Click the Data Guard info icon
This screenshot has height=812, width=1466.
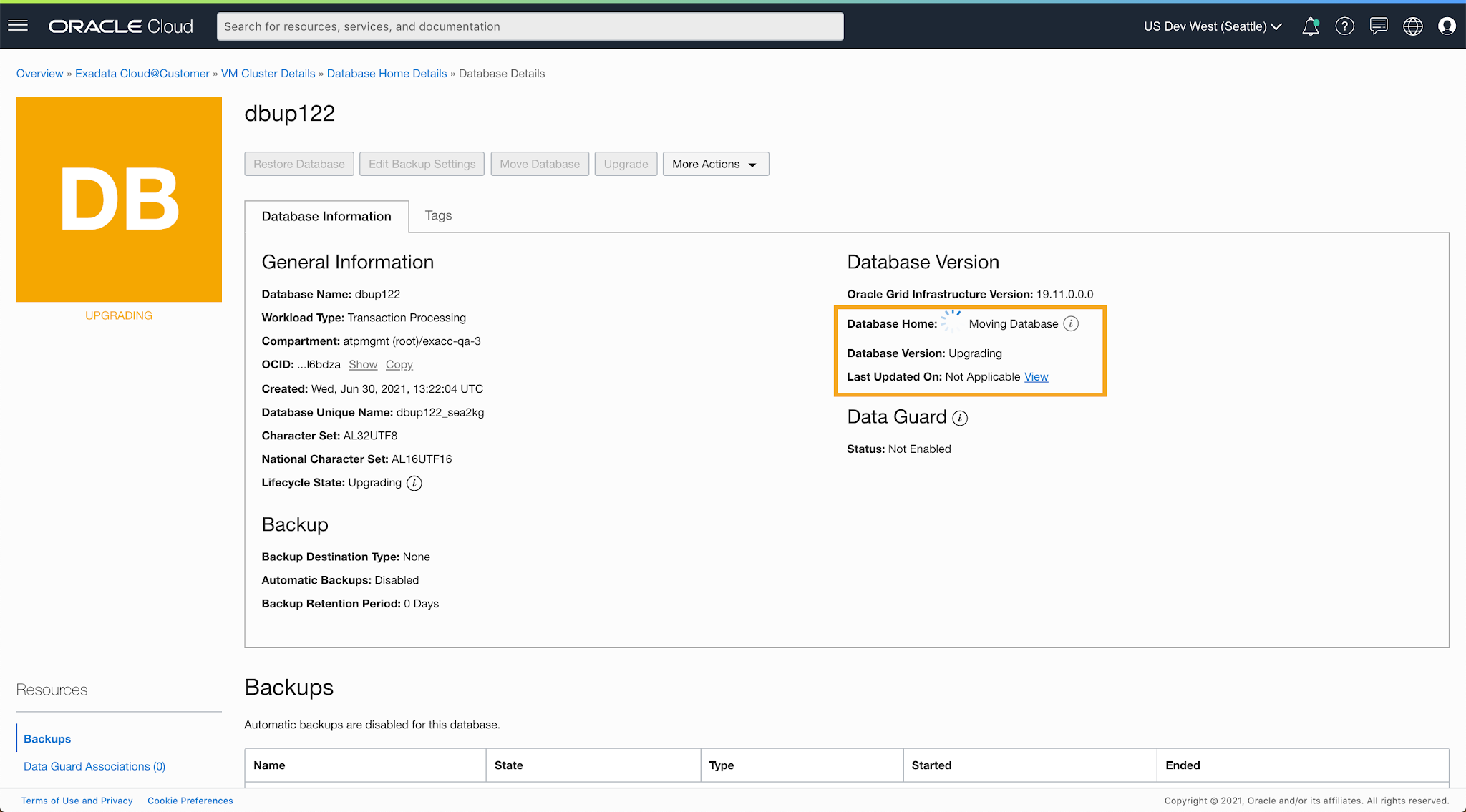[961, 419]
